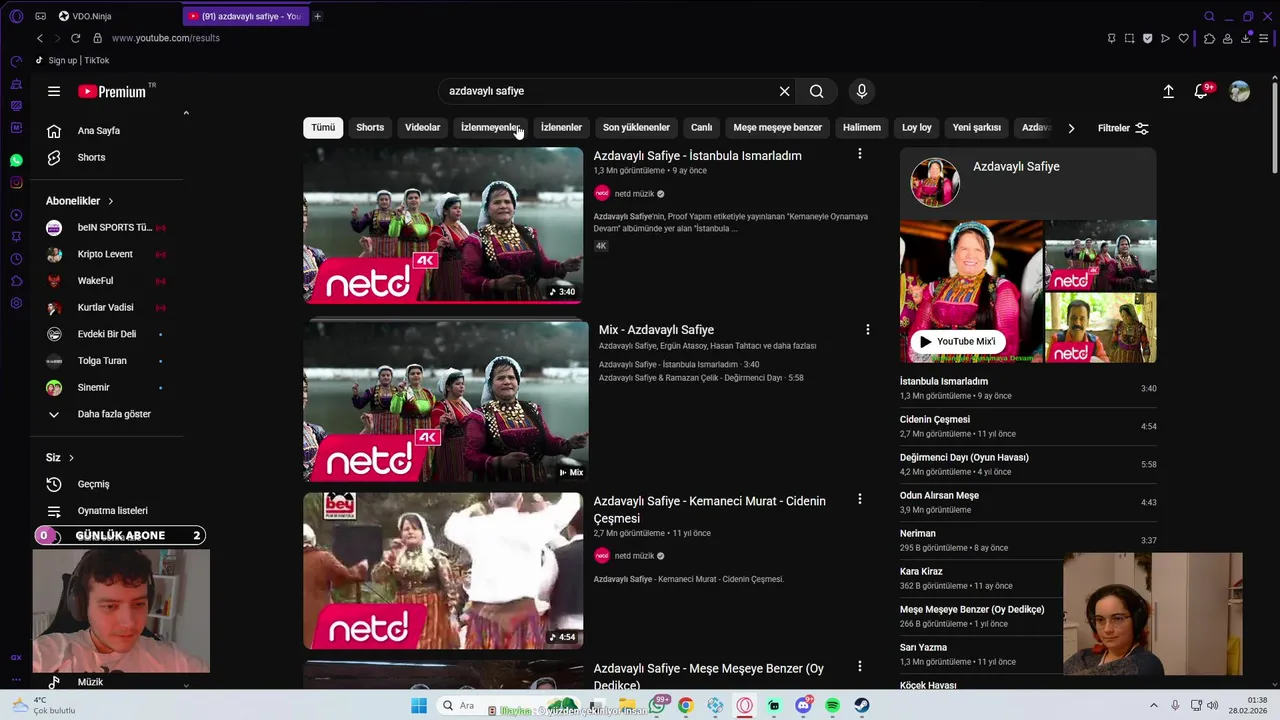Collapse the sidebar with the up arrow
Viewport: 1280px width, 720px height.
[186, 113]
